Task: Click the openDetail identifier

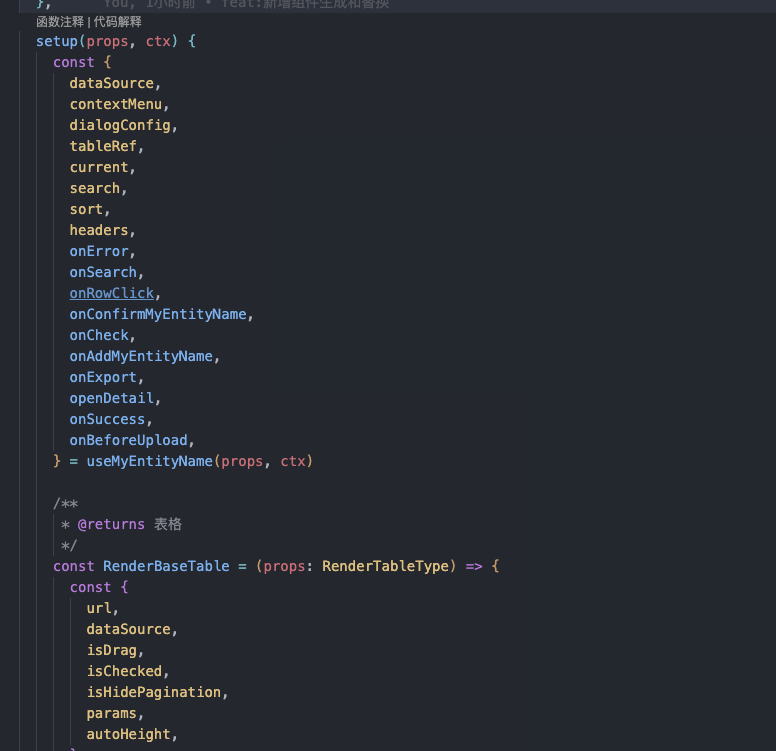Action: pos(111,398)
